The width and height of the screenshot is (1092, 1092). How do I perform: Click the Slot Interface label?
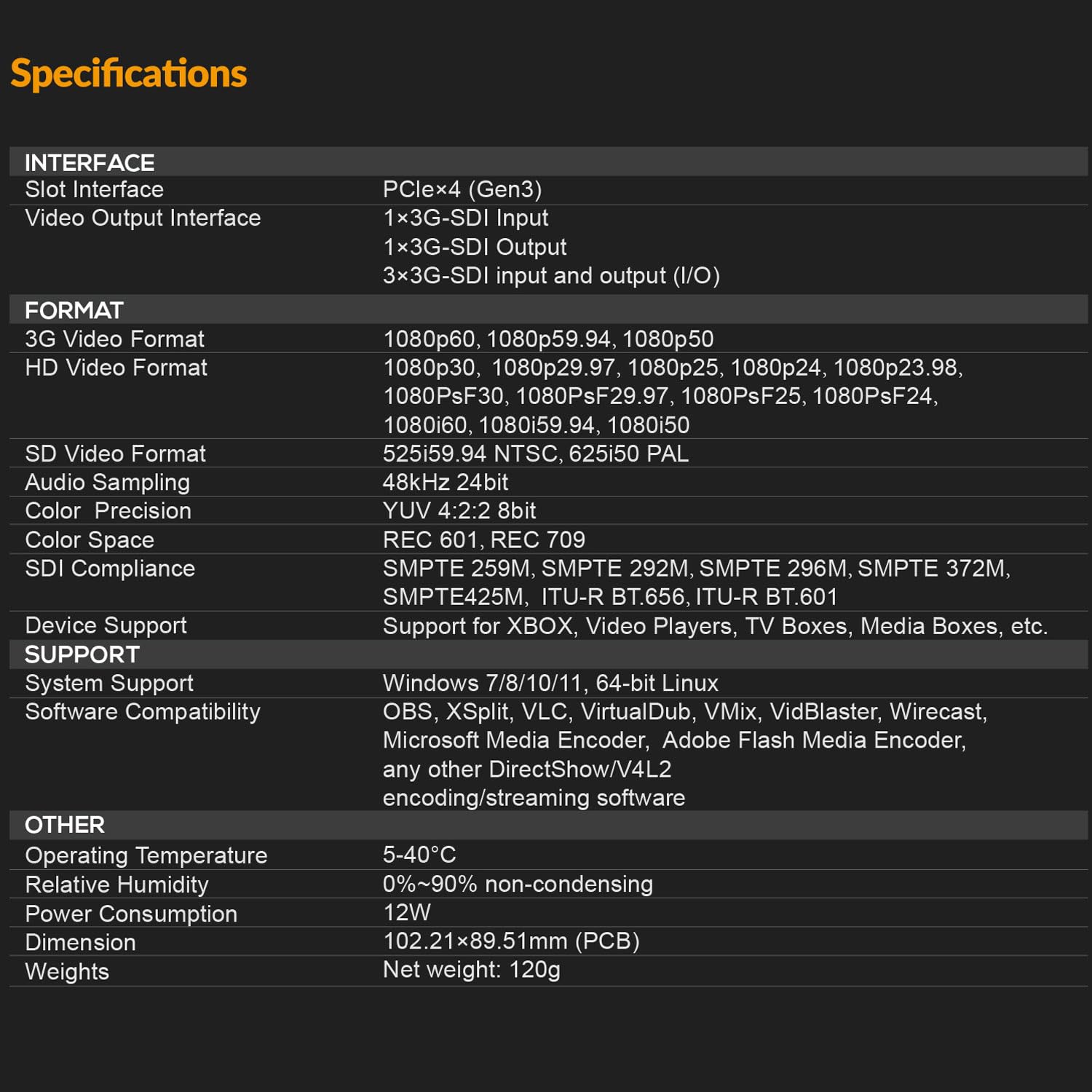95,189
